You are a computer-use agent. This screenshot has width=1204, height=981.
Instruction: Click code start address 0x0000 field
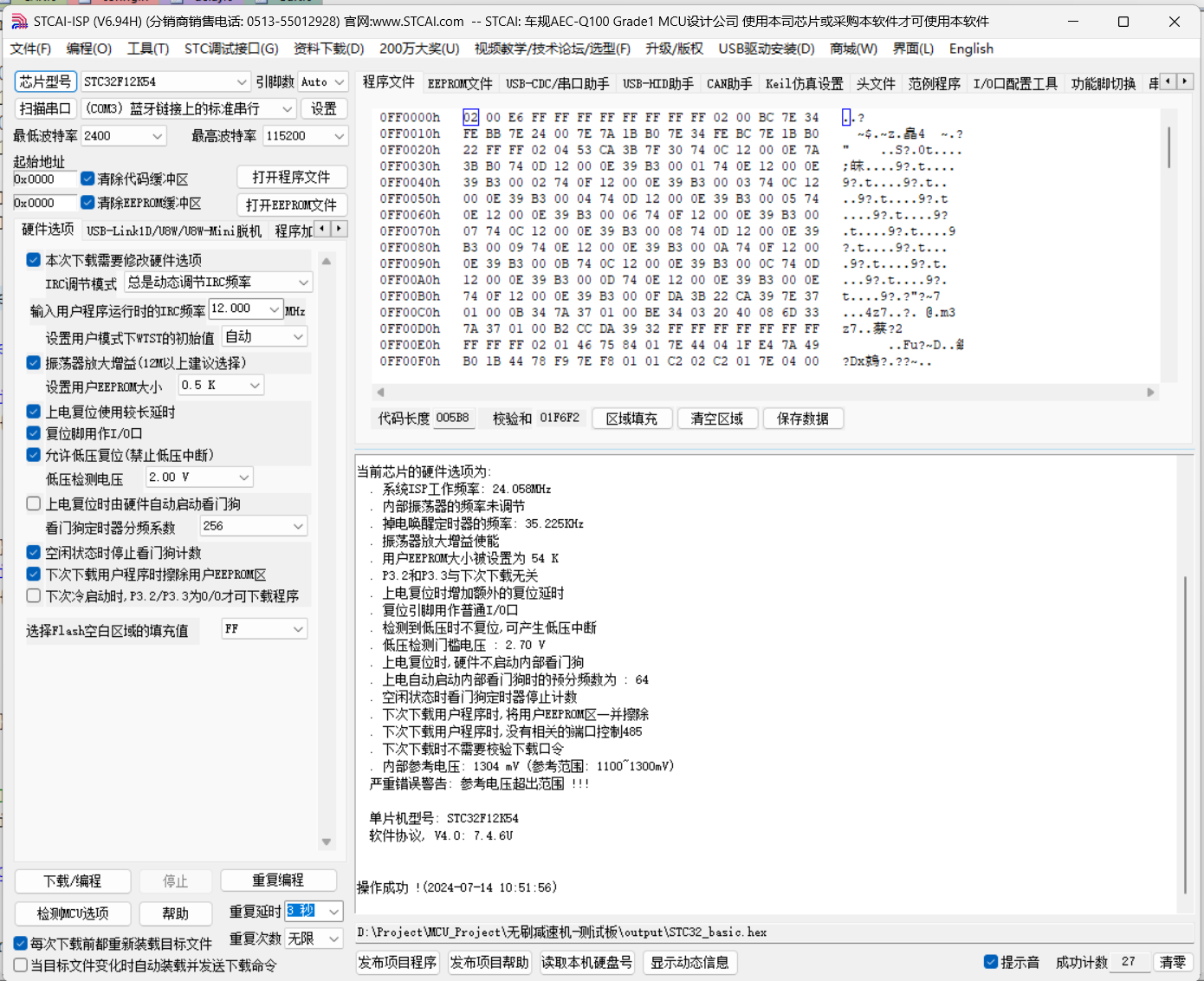(45, 179)
